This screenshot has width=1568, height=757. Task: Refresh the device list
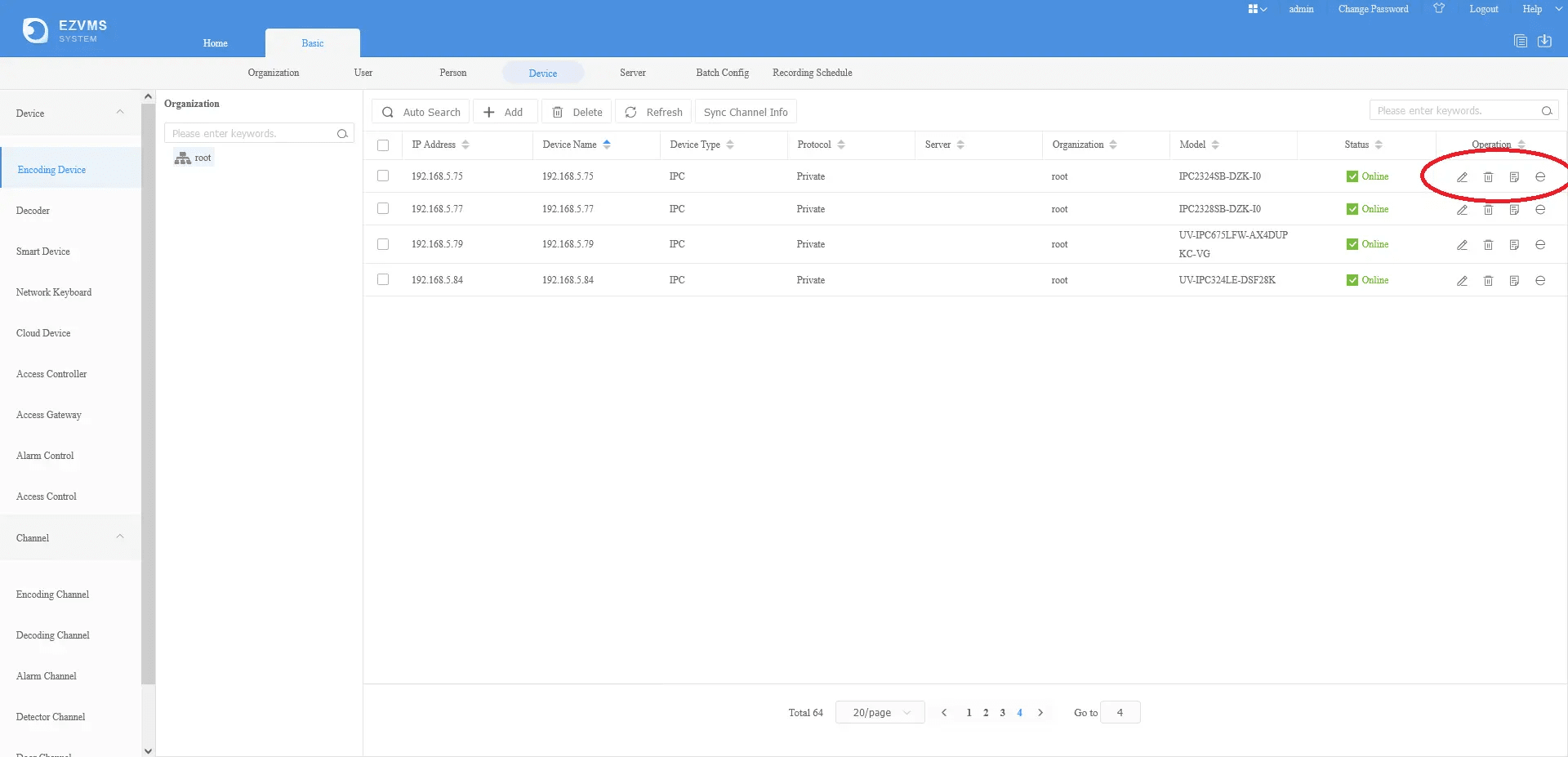[x=653, y=112]
